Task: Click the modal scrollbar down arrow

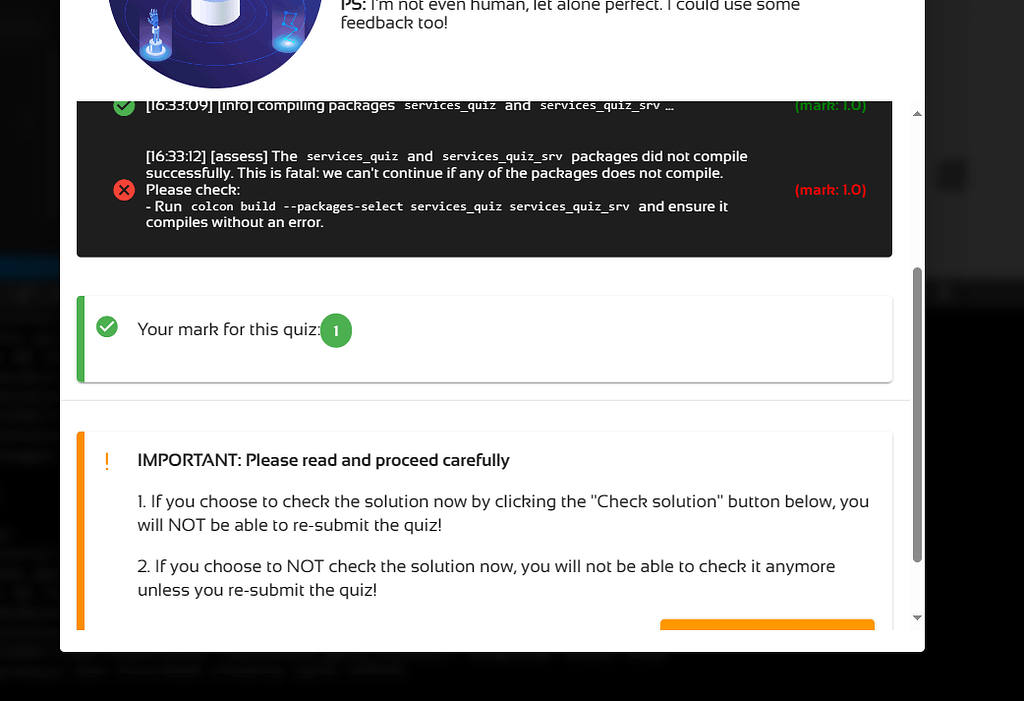Action: 917,617
